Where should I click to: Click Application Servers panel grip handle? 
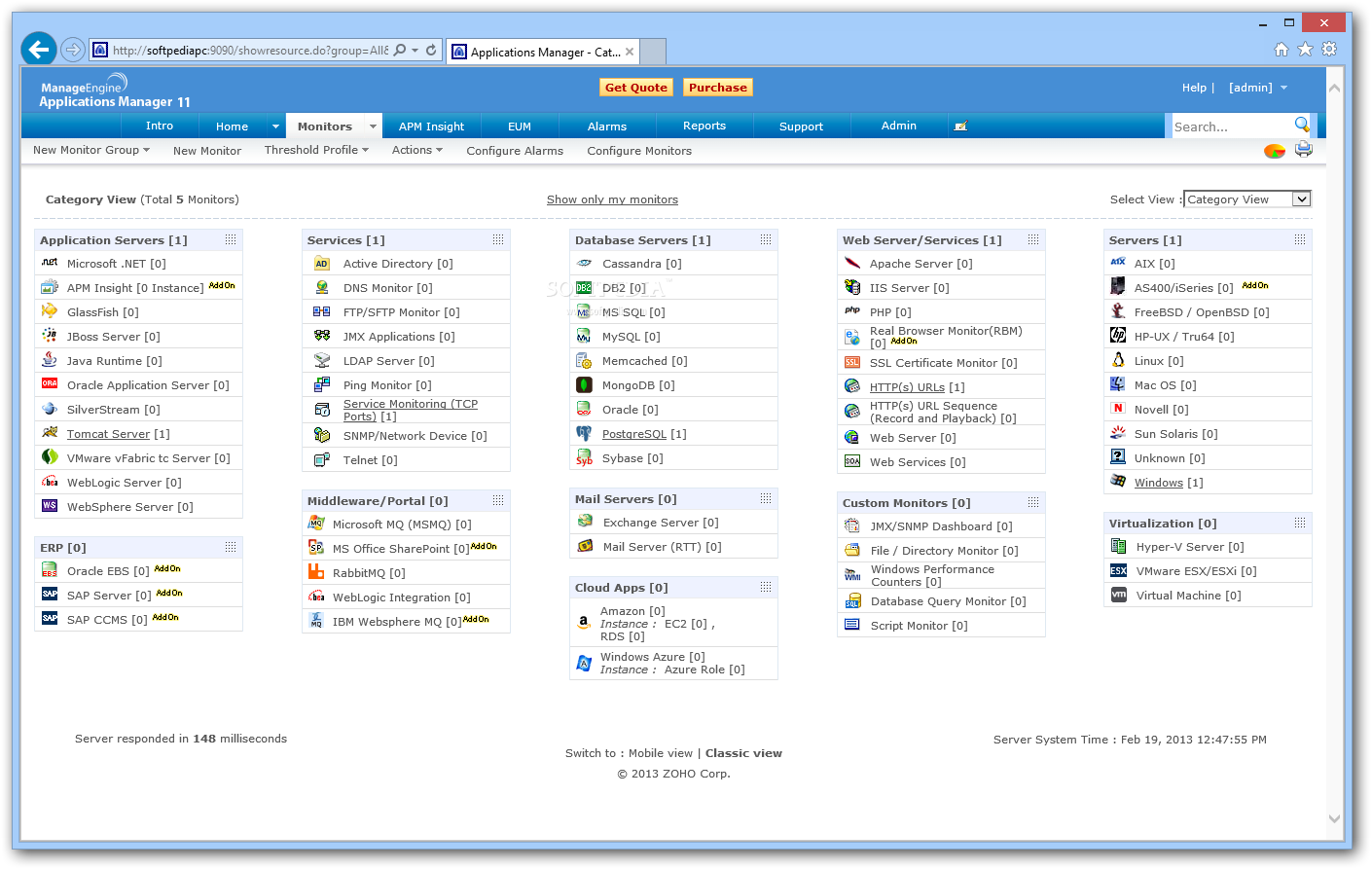231,239
